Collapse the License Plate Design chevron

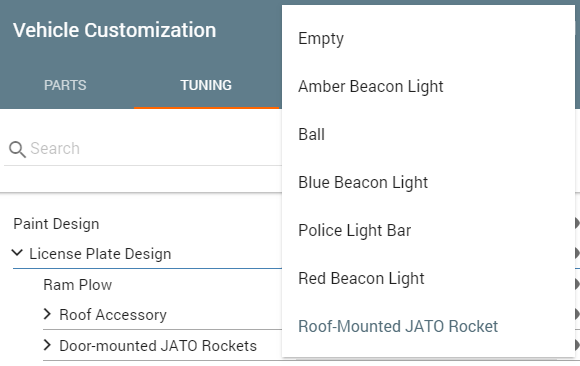[17, 253]
